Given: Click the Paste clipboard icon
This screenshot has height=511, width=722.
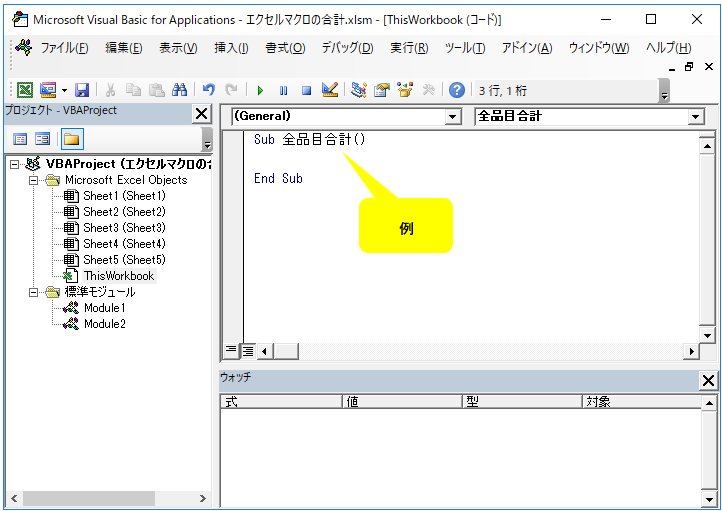Looking at the screenshot, I should [157, 90].
